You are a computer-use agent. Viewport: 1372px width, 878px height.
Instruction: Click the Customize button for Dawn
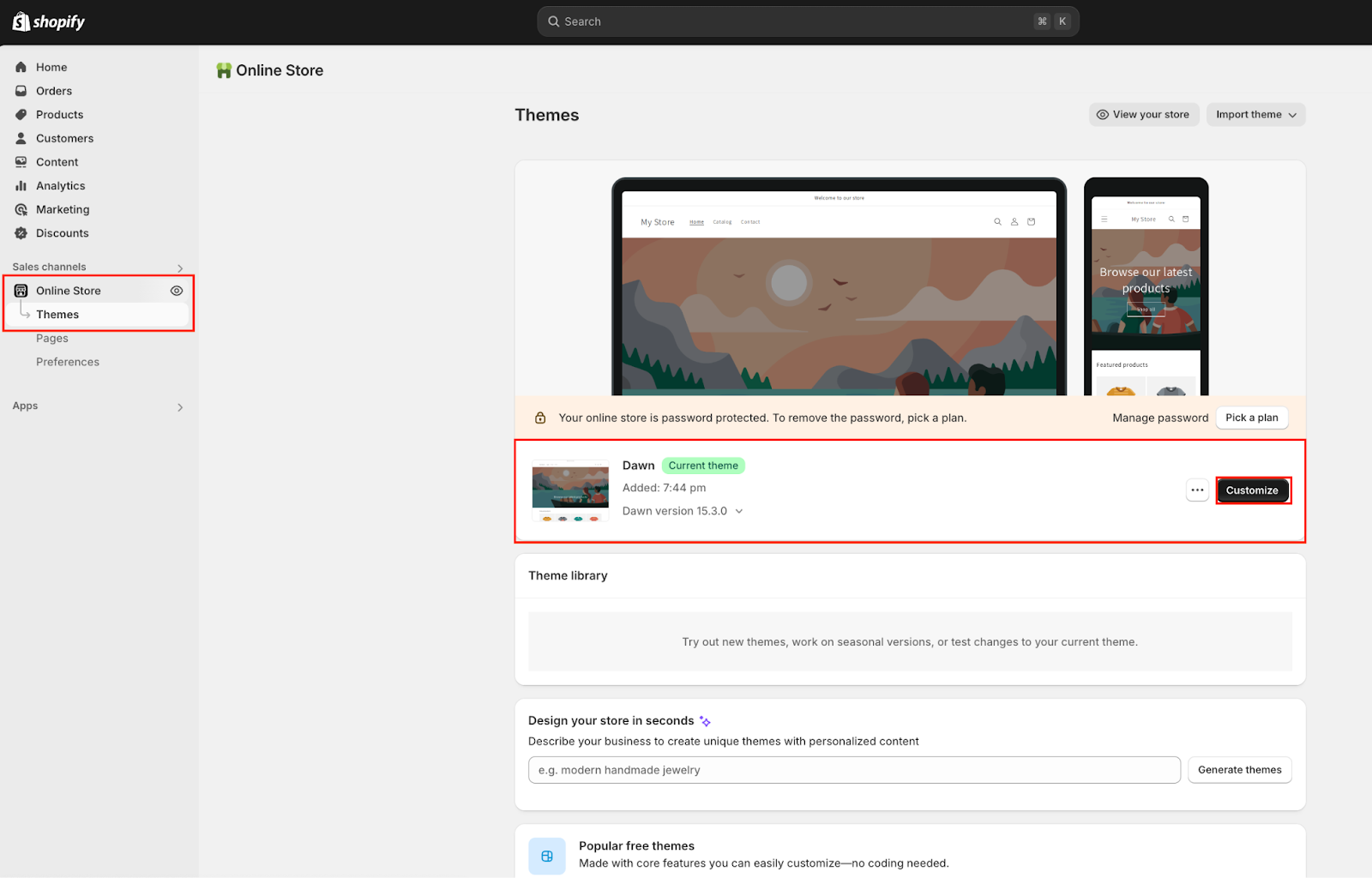coord(1252,490)
